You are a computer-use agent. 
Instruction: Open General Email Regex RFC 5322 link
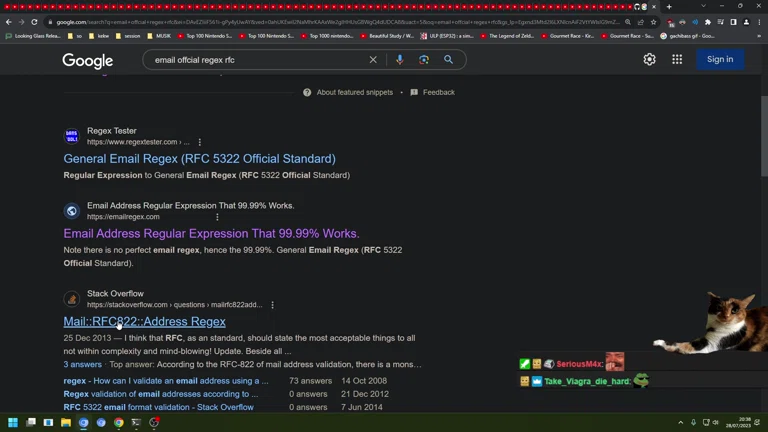pos(199,159)
